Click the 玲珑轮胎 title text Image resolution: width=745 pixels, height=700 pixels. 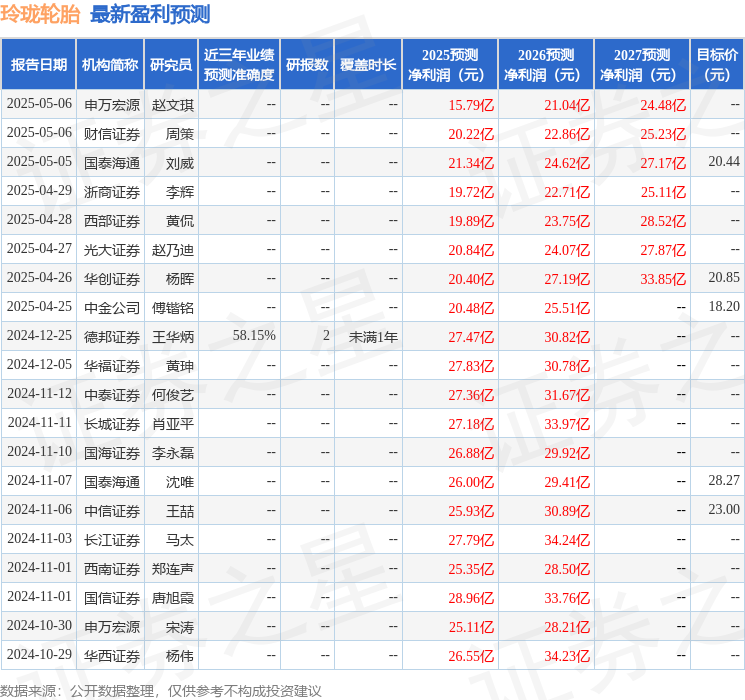[40, 14]
